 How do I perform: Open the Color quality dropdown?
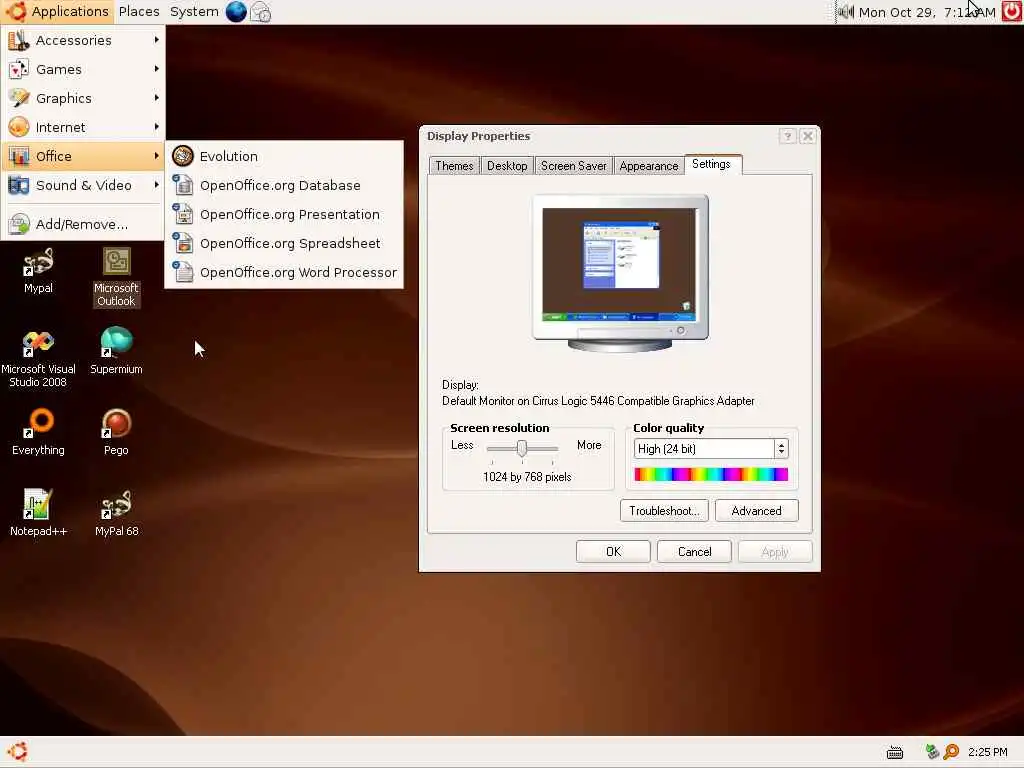click(711, 449)
